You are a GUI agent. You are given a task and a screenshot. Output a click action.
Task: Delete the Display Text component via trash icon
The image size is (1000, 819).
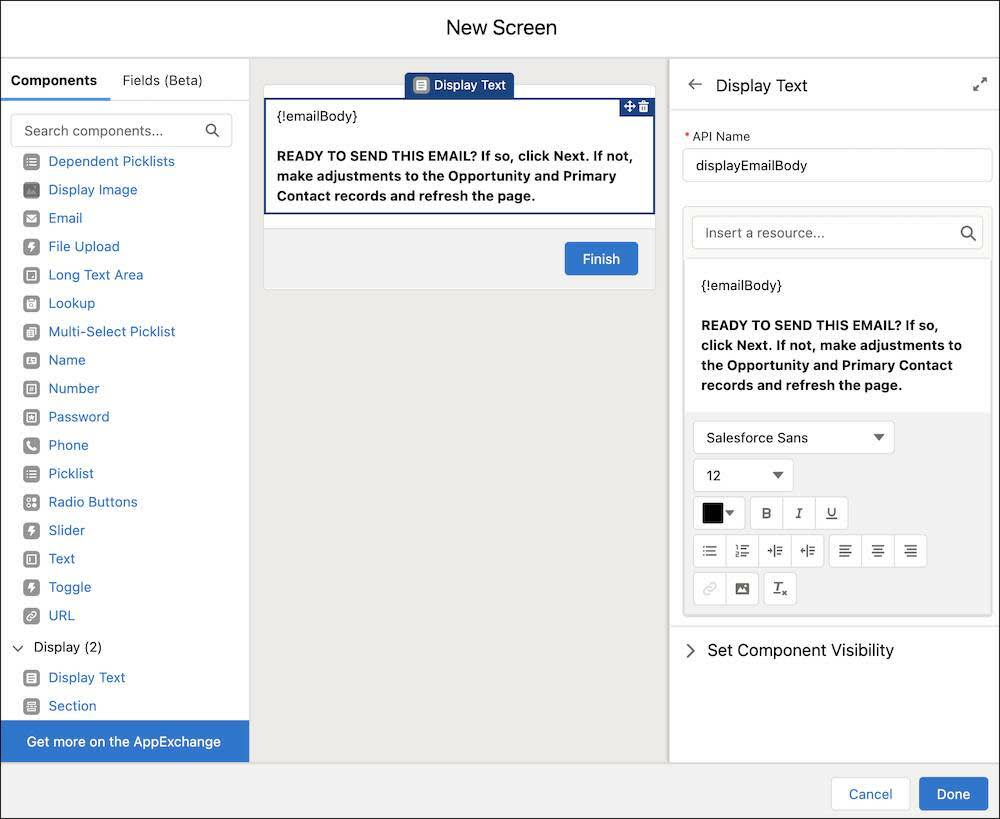pos(641,106)
